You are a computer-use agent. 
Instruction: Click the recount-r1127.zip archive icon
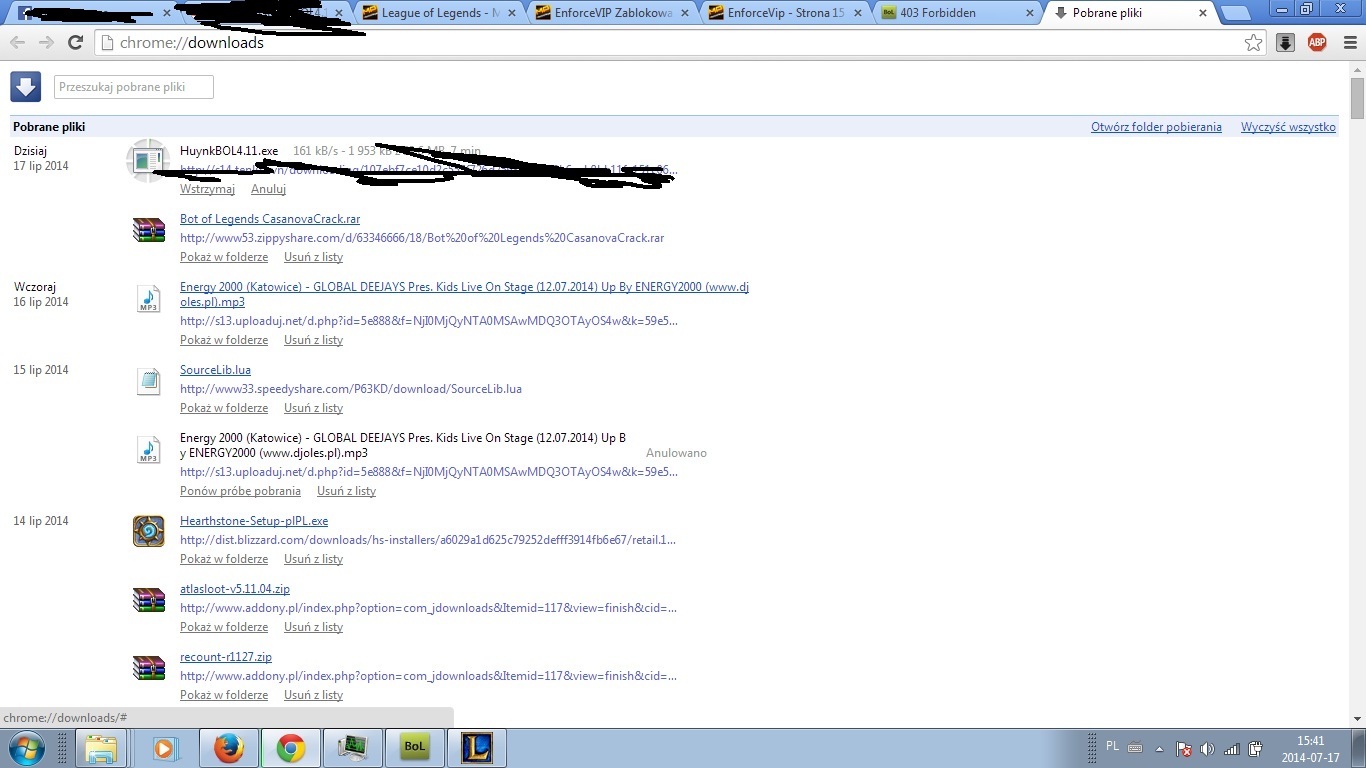point(148,668)
